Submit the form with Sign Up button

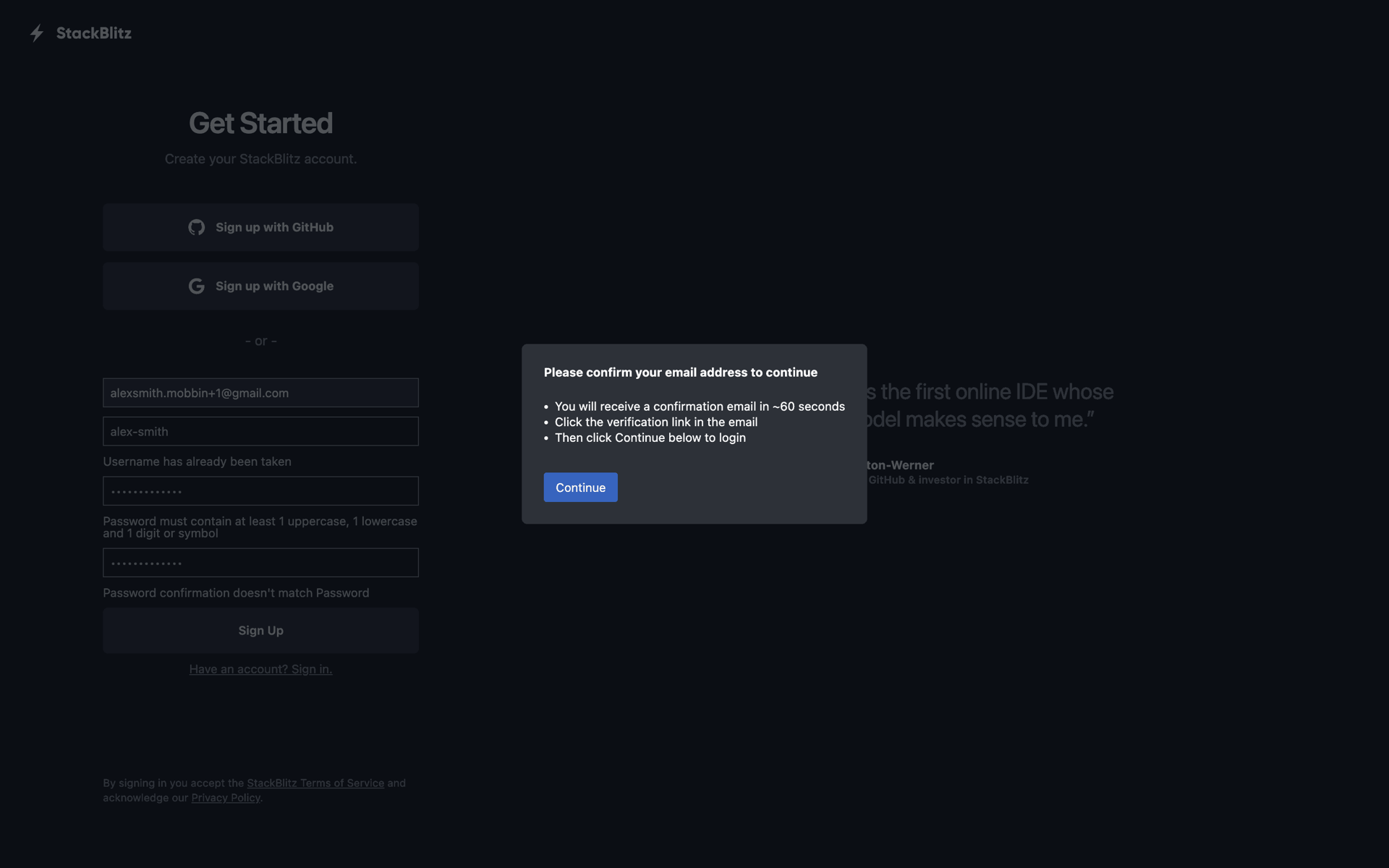pyautogui.click(x=260, y=631)
